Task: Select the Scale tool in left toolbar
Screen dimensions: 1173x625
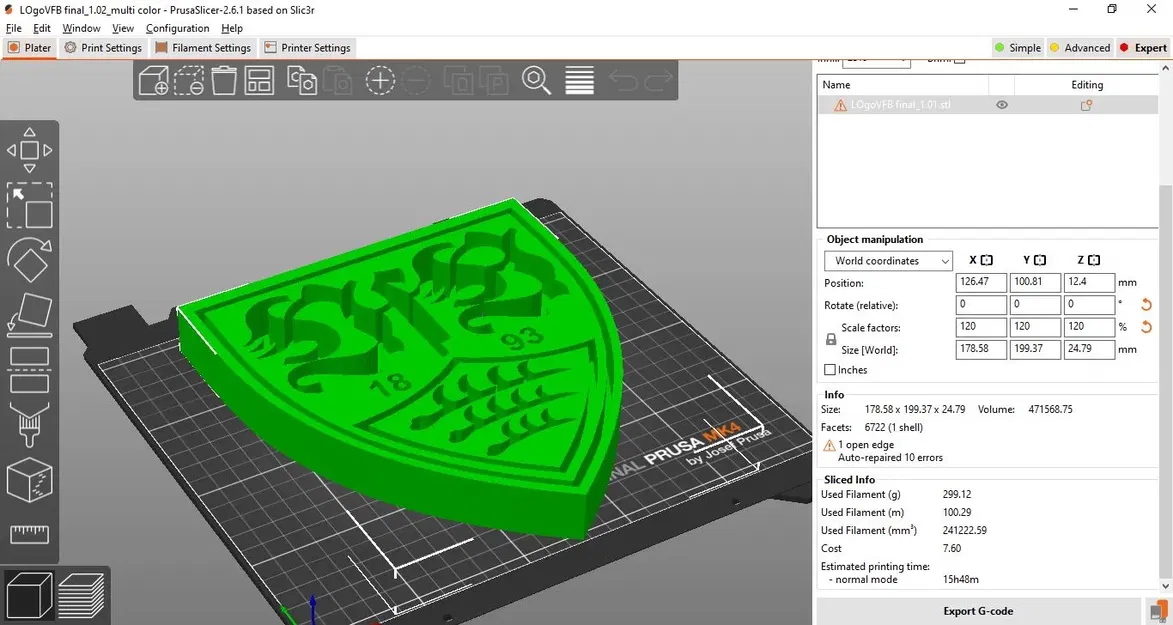Action: point(29,205)
